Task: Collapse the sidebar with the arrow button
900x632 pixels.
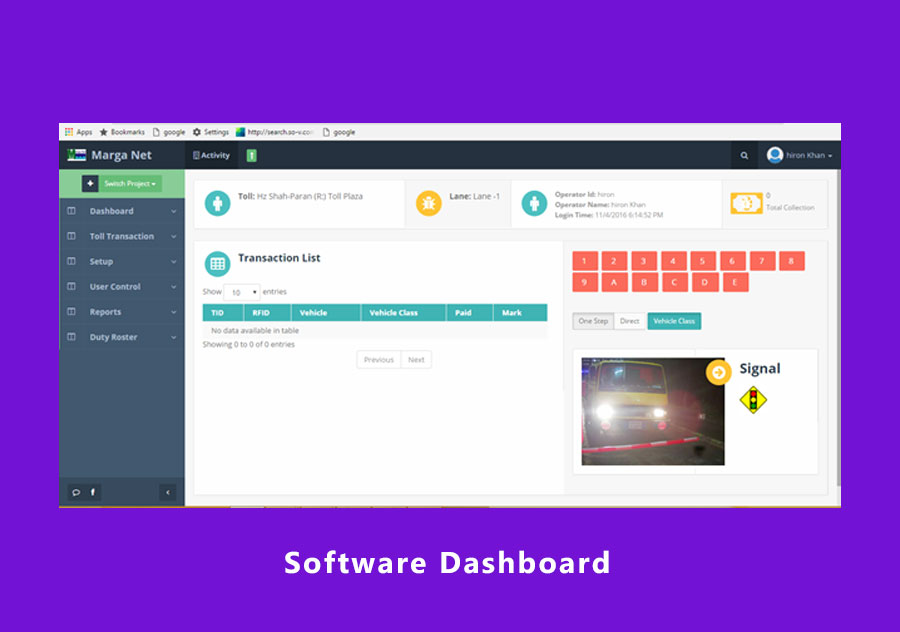Action: 168,492
